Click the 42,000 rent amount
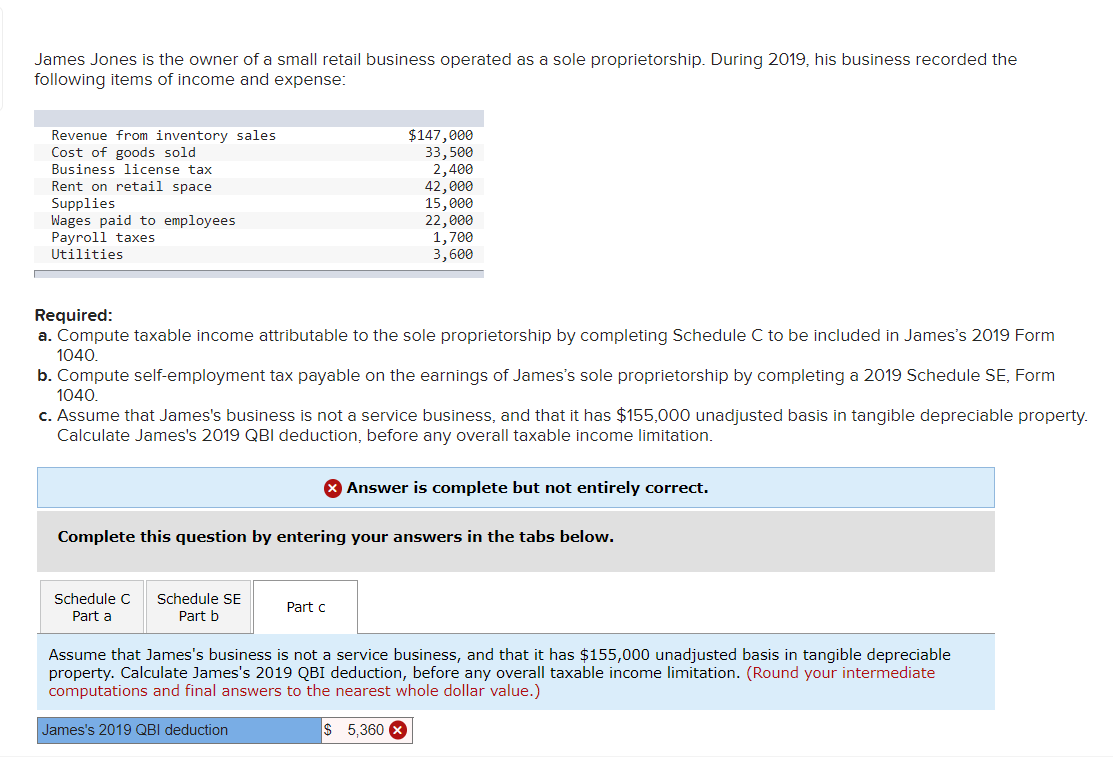Screen dimensions: 1113x760 pyautogui.click(x=449, y=187)
